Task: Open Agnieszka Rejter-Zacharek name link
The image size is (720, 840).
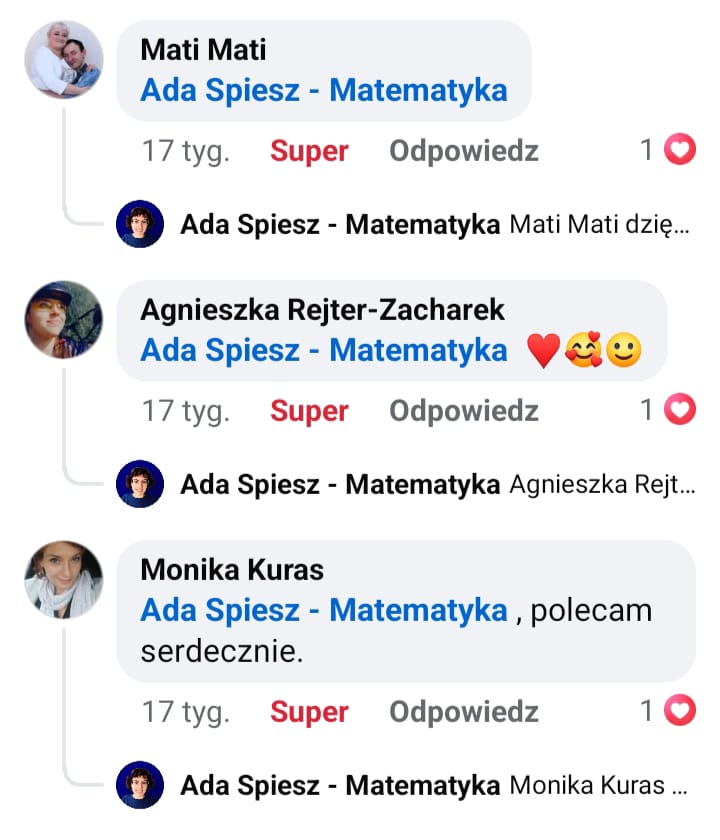Action: (x=322, y=310)
